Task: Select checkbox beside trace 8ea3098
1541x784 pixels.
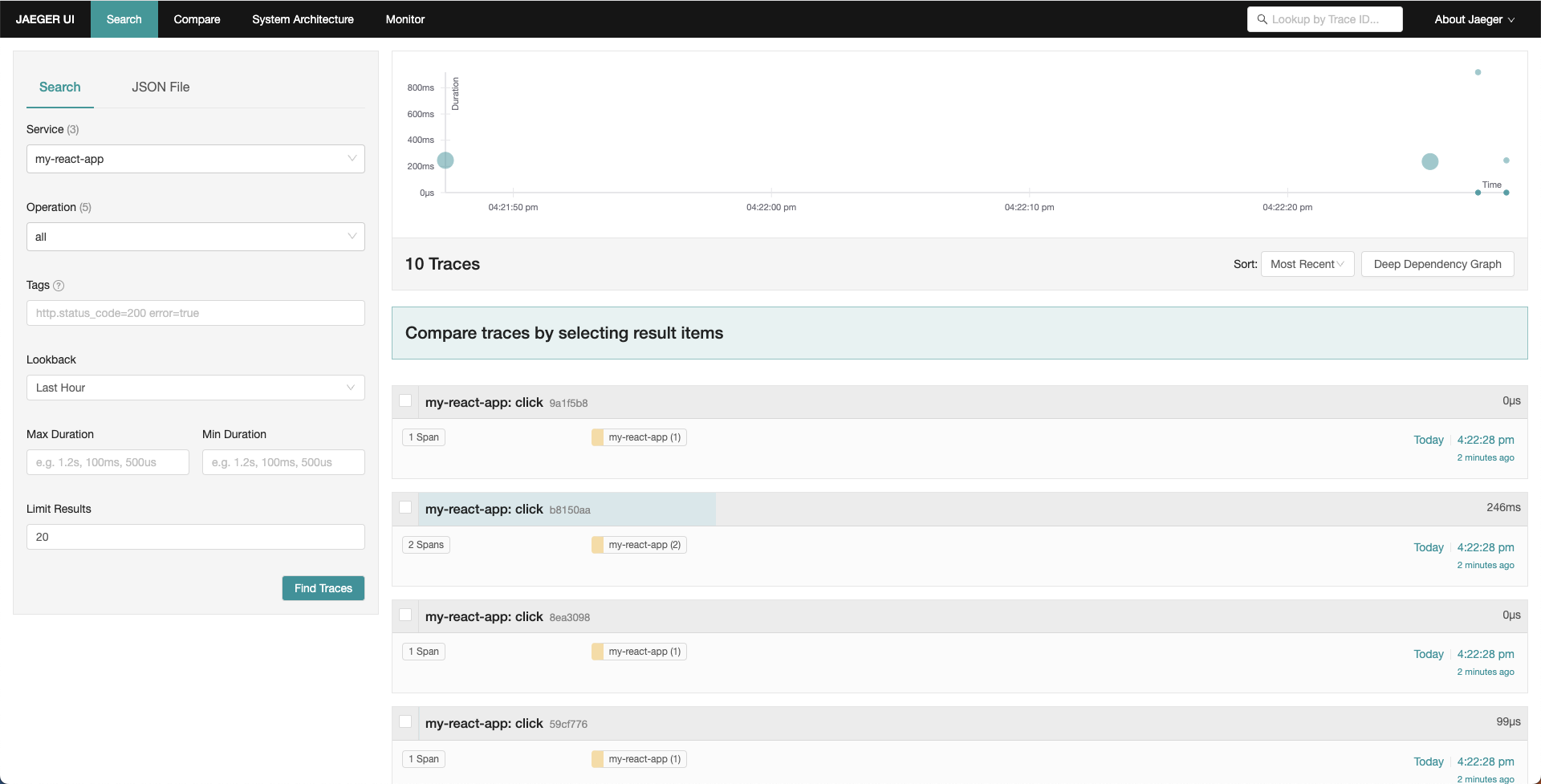Action: point(405,615)
